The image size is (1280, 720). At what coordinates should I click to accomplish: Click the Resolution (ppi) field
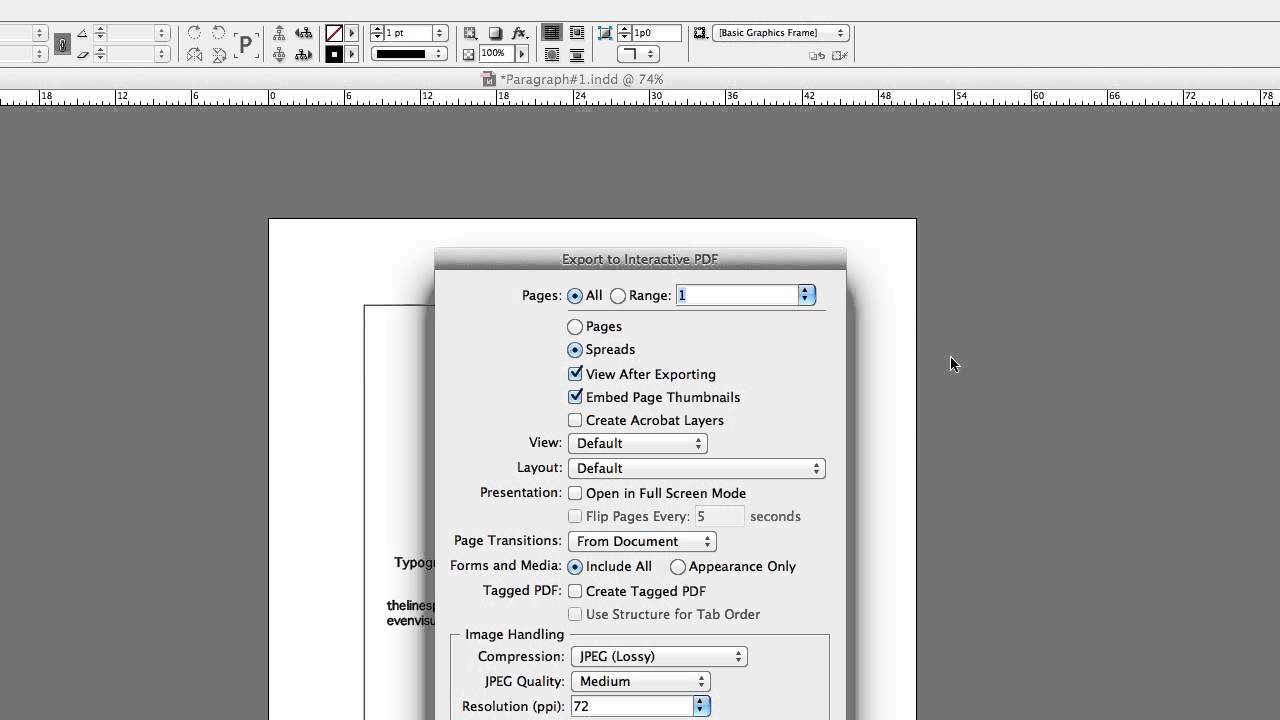click(x=632, y=706)
